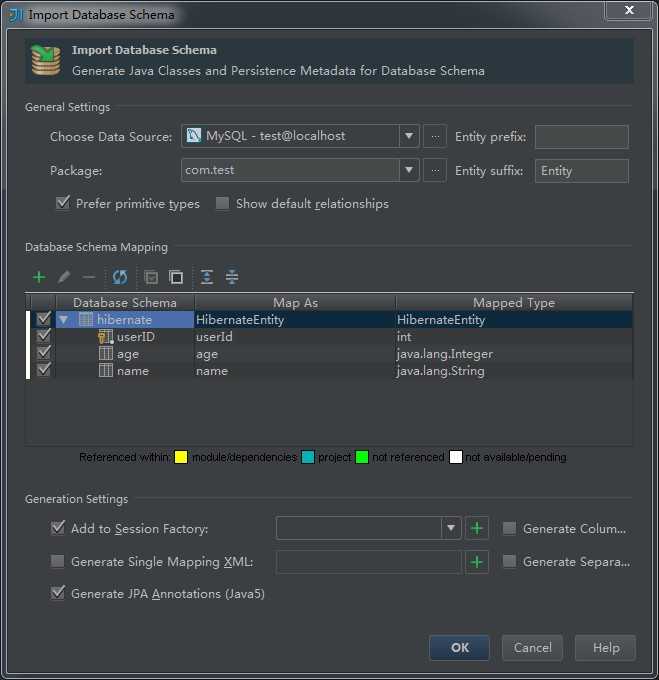Enable Generate Single Mapping XML checkbox
The width and height of the screenshot is (659, 680).
click(58, 561)
